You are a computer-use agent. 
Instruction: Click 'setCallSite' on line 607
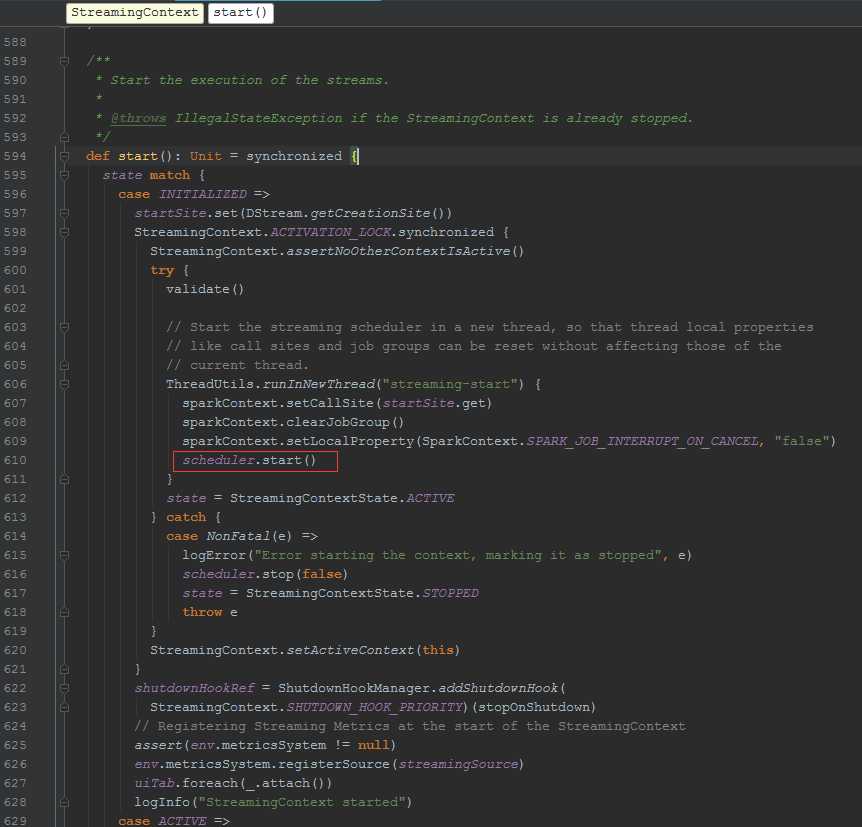pos(330,403)
